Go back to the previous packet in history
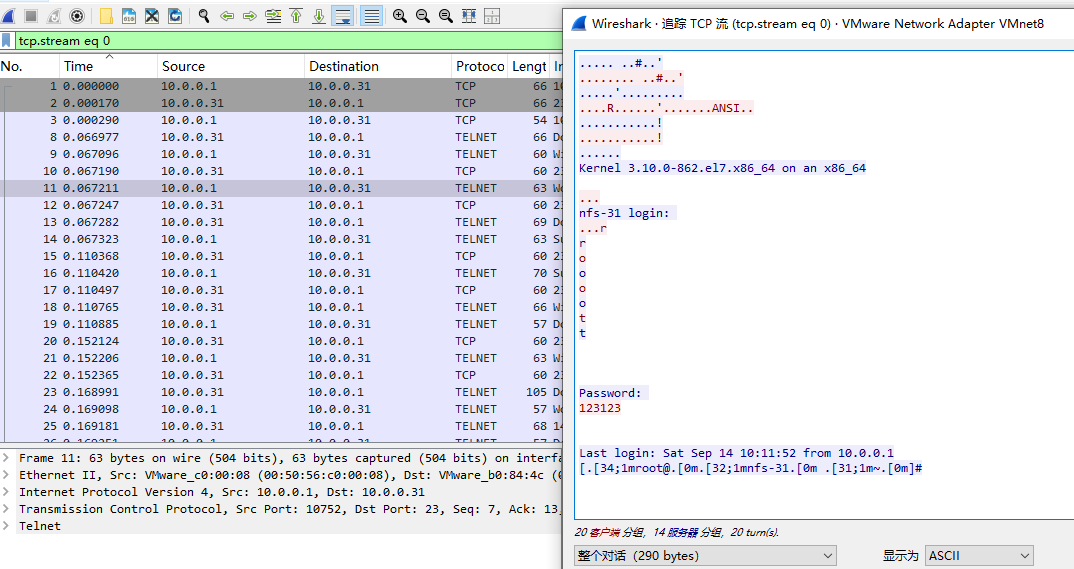 click(x=227, y=15)
